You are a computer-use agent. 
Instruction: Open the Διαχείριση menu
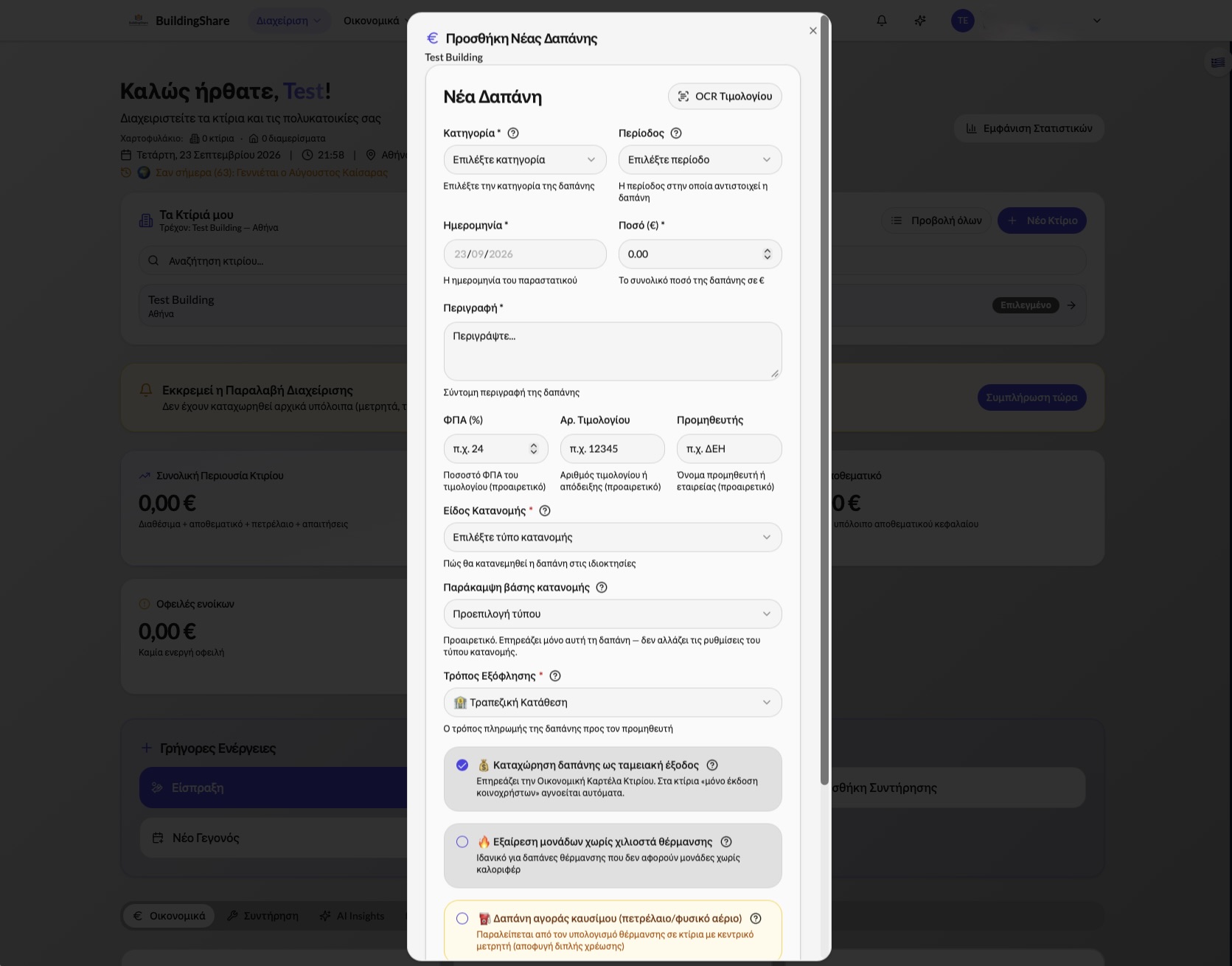(289, 21)
